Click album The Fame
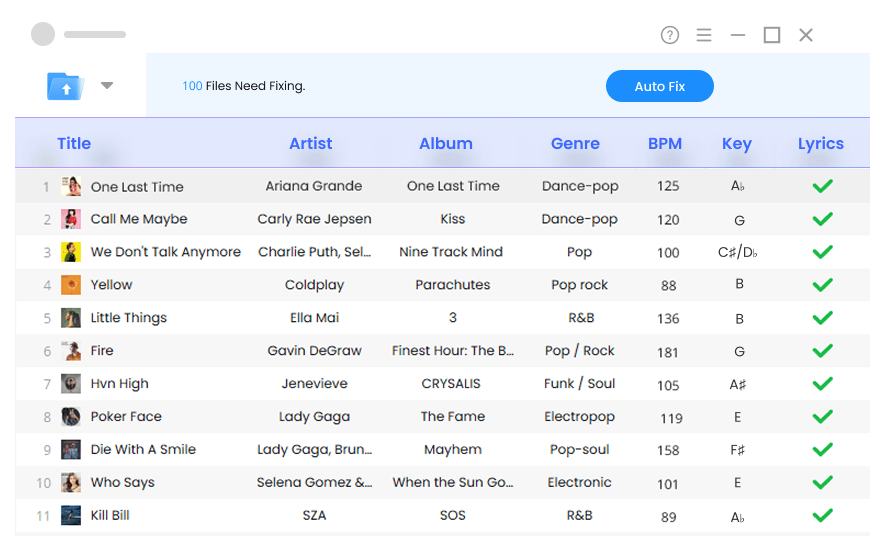 click(x=453, y=416)
